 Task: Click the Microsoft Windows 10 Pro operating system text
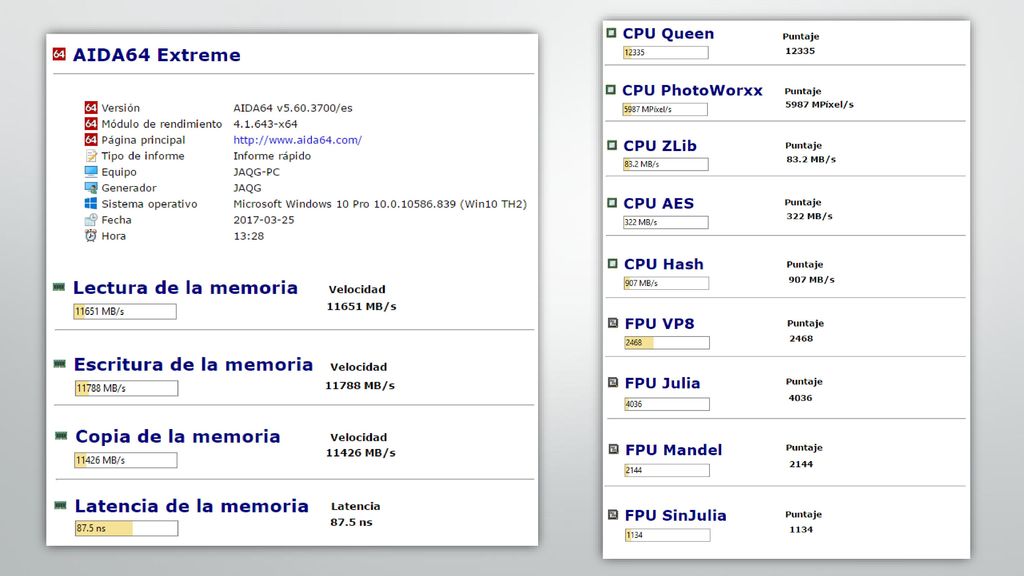click(x=380, y=204)
